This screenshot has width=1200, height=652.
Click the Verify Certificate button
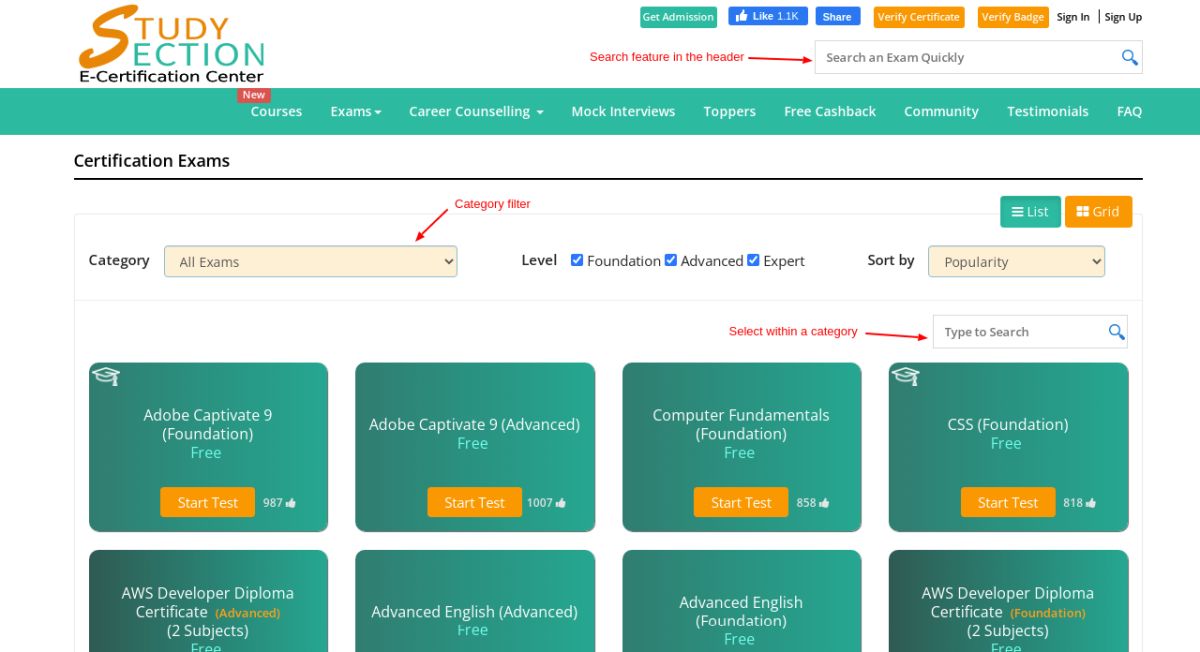919,17
